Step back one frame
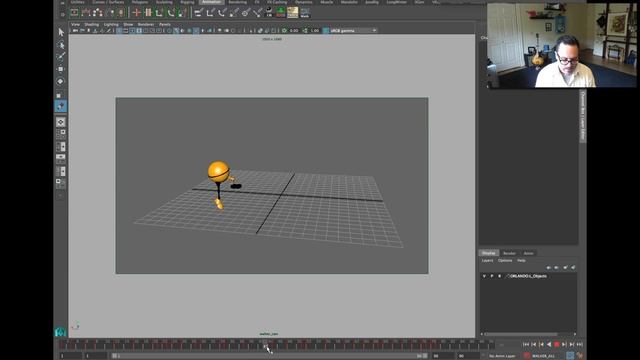This screenshot has height=360, width=640. pyautogui.click(x=533, y=345)
